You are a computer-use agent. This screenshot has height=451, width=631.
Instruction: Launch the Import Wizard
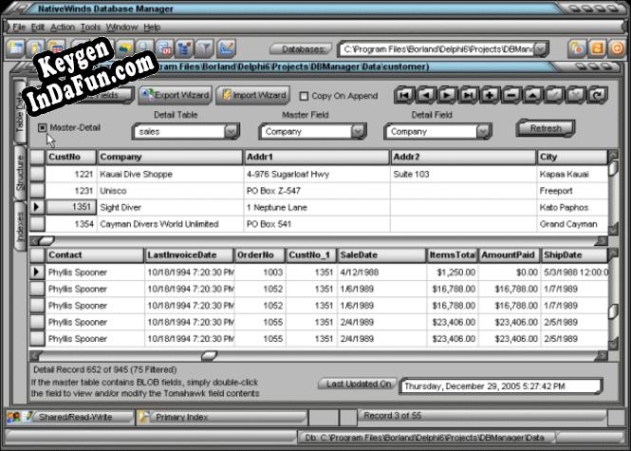tap(253, 95)
